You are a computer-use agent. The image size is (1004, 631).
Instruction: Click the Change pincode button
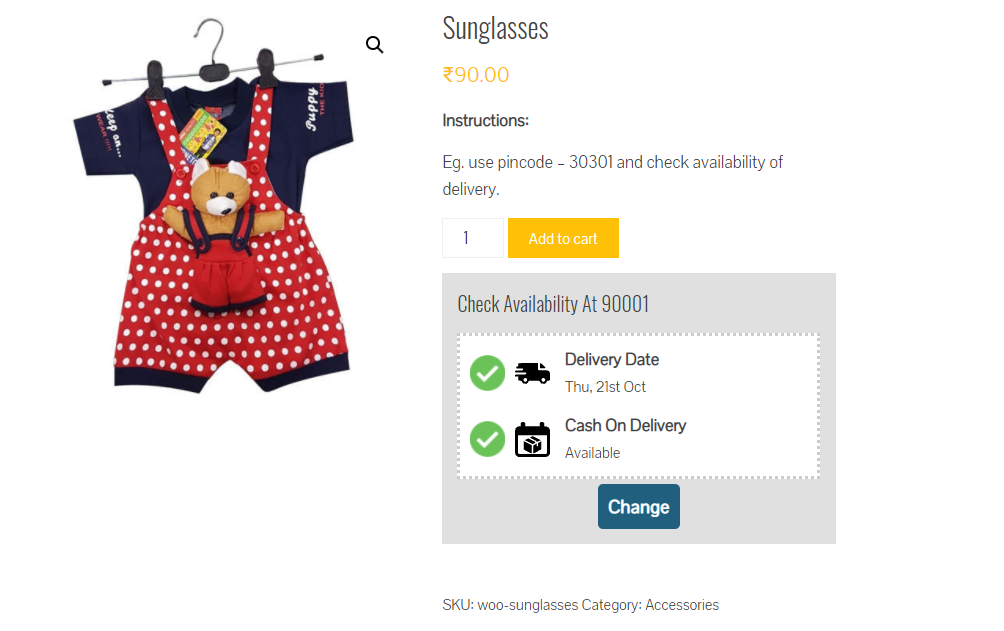pos(638,507)
